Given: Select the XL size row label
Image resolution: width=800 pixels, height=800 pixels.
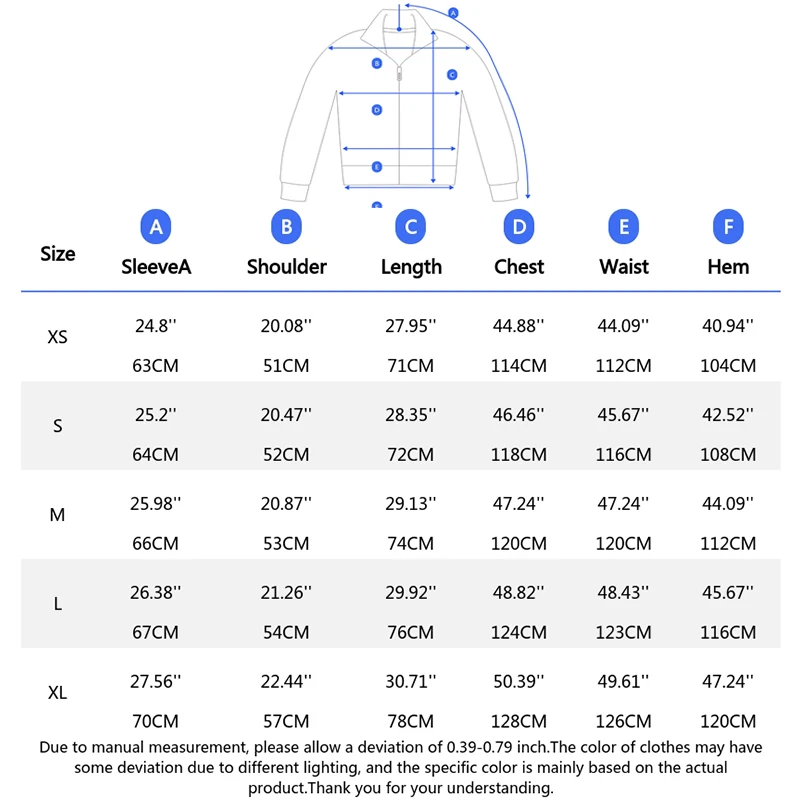Looking at the screenshot, I should point(57,692).
